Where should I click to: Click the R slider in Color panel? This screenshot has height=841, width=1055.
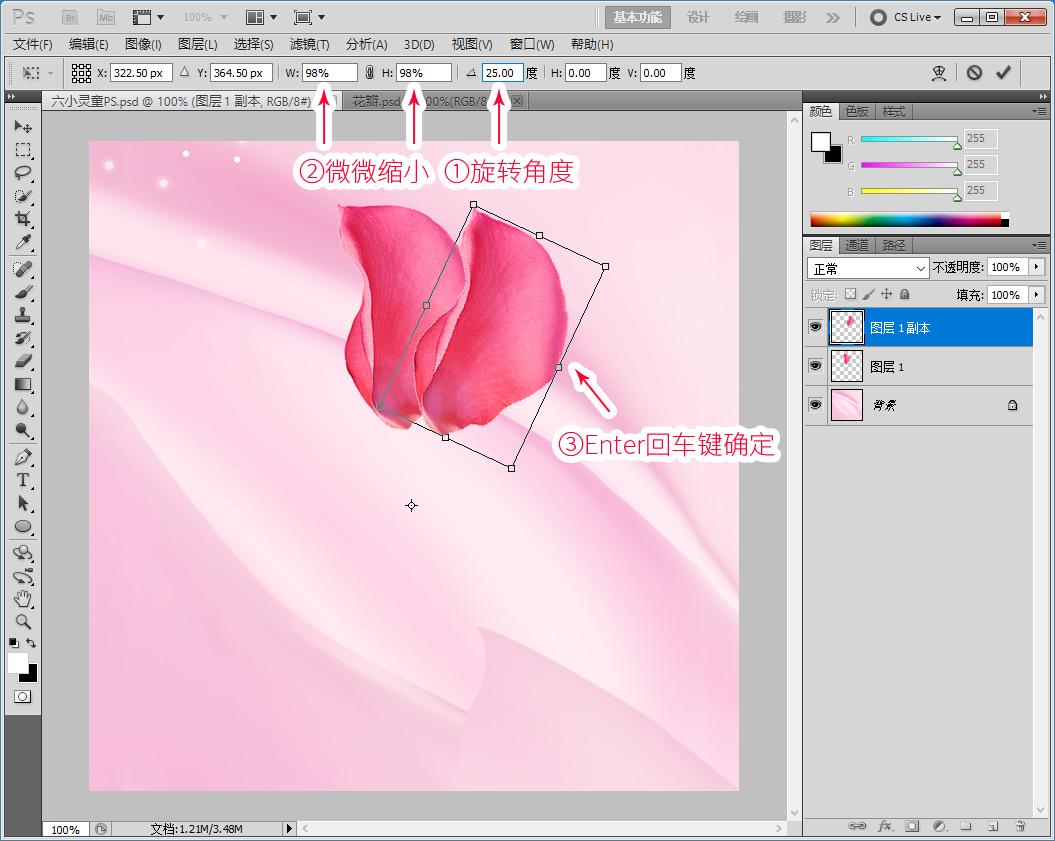point(908,139)
